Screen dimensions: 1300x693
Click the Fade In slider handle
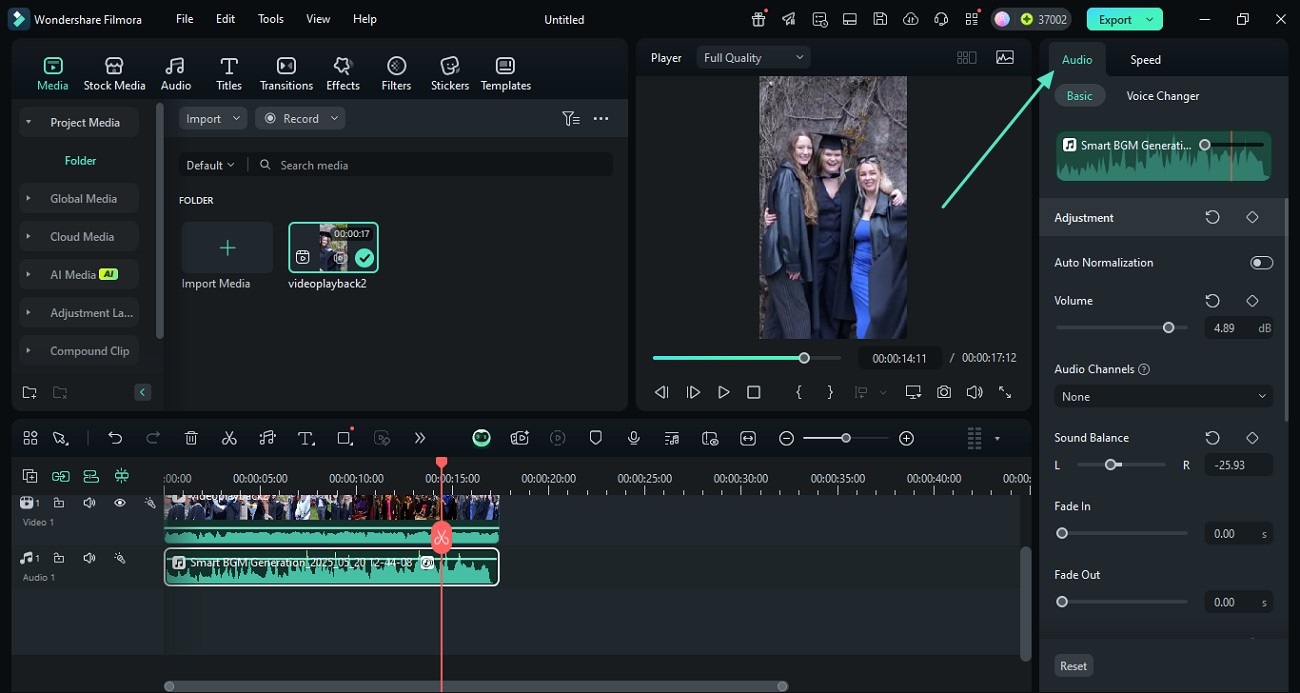tap(1062, 534)
